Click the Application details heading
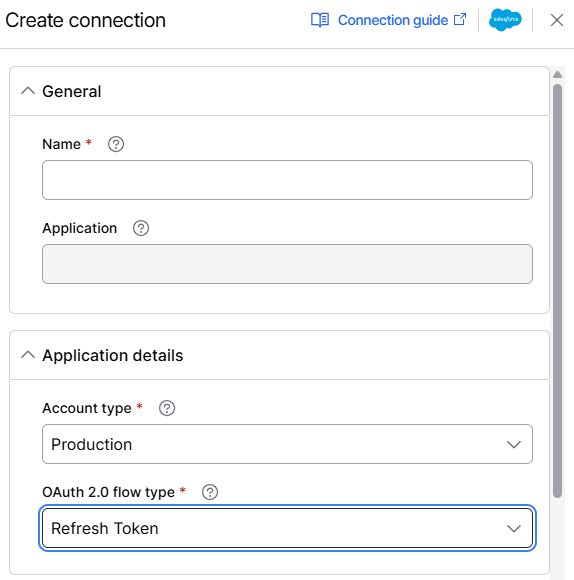Image resolution: width=574 pixels, height=580 pixels. pyautogui.click(x=113, y=355)
